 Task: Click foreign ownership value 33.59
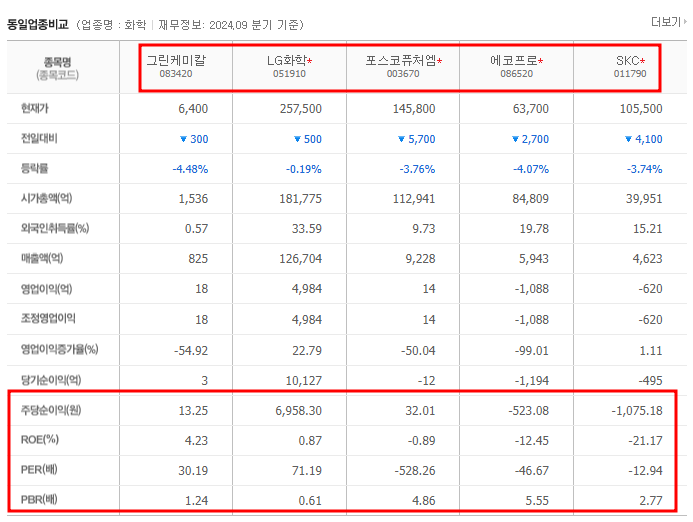click(x=307, y=229)
